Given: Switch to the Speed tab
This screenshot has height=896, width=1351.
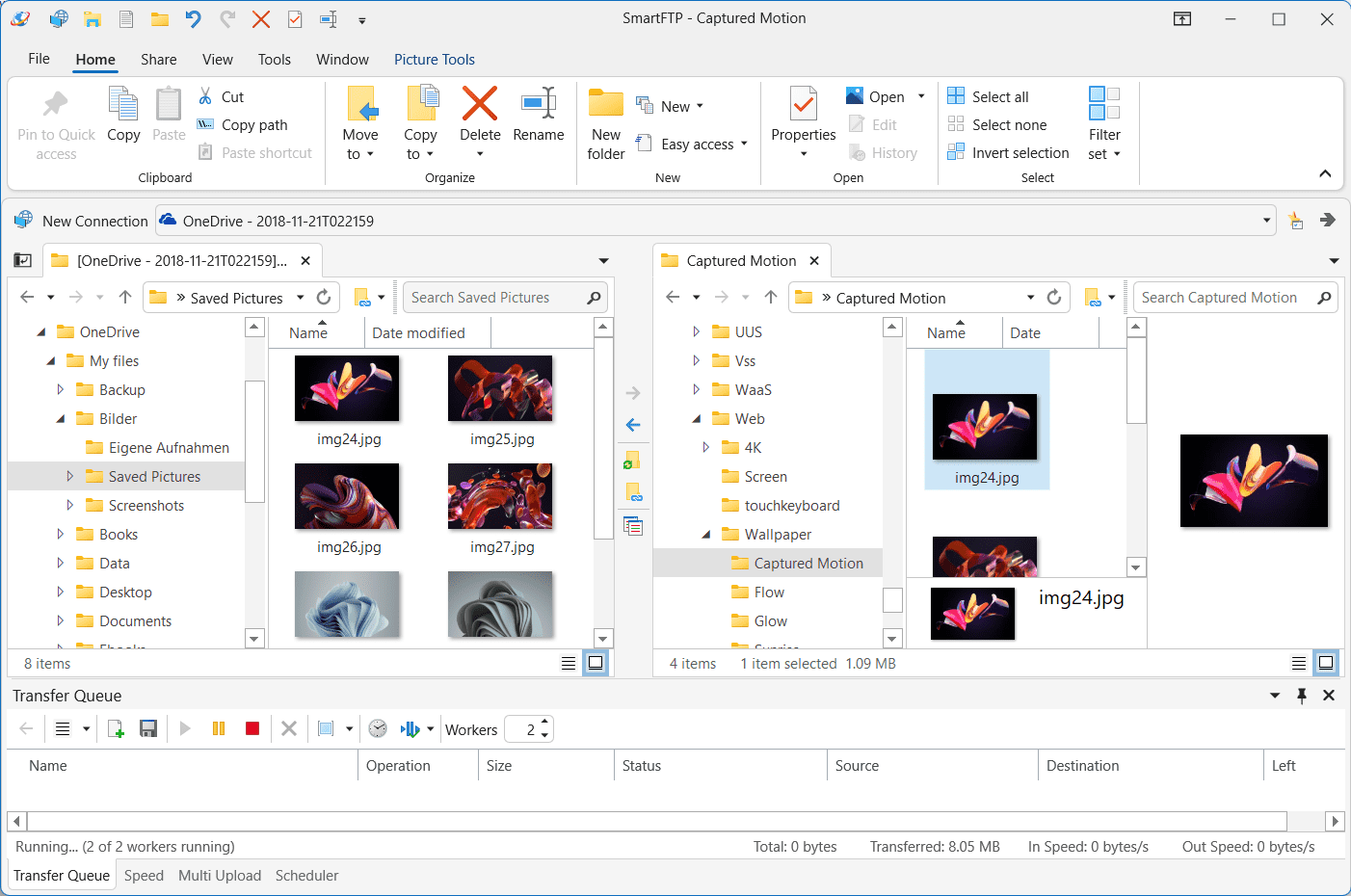Looking at the screenshot, I should coord(144,876).
